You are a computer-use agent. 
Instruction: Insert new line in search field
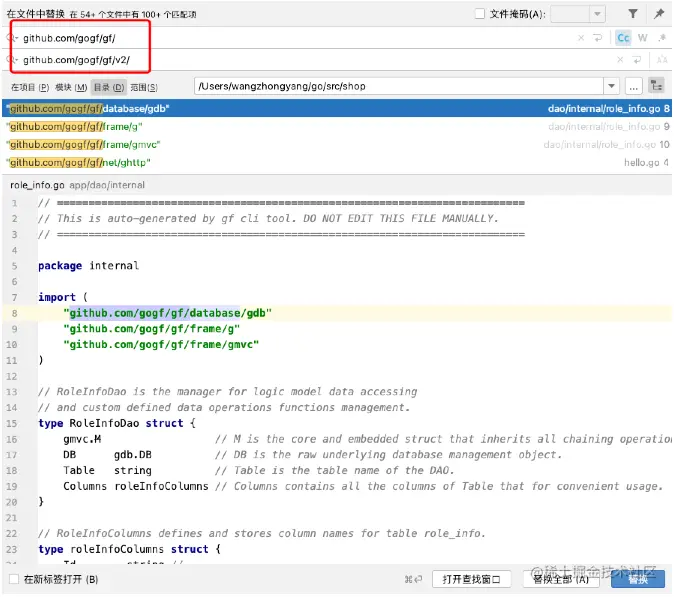pos(597,38)
